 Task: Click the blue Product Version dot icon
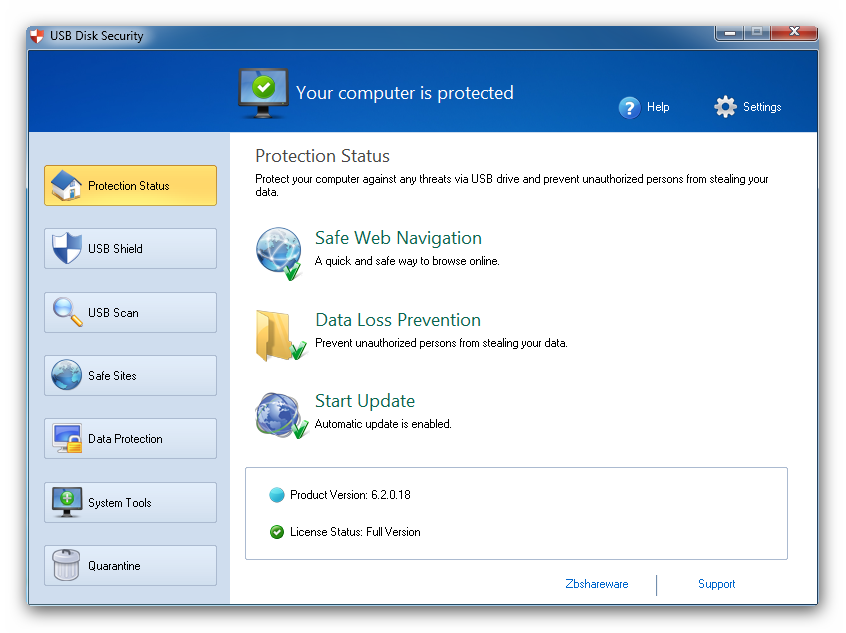277,495
